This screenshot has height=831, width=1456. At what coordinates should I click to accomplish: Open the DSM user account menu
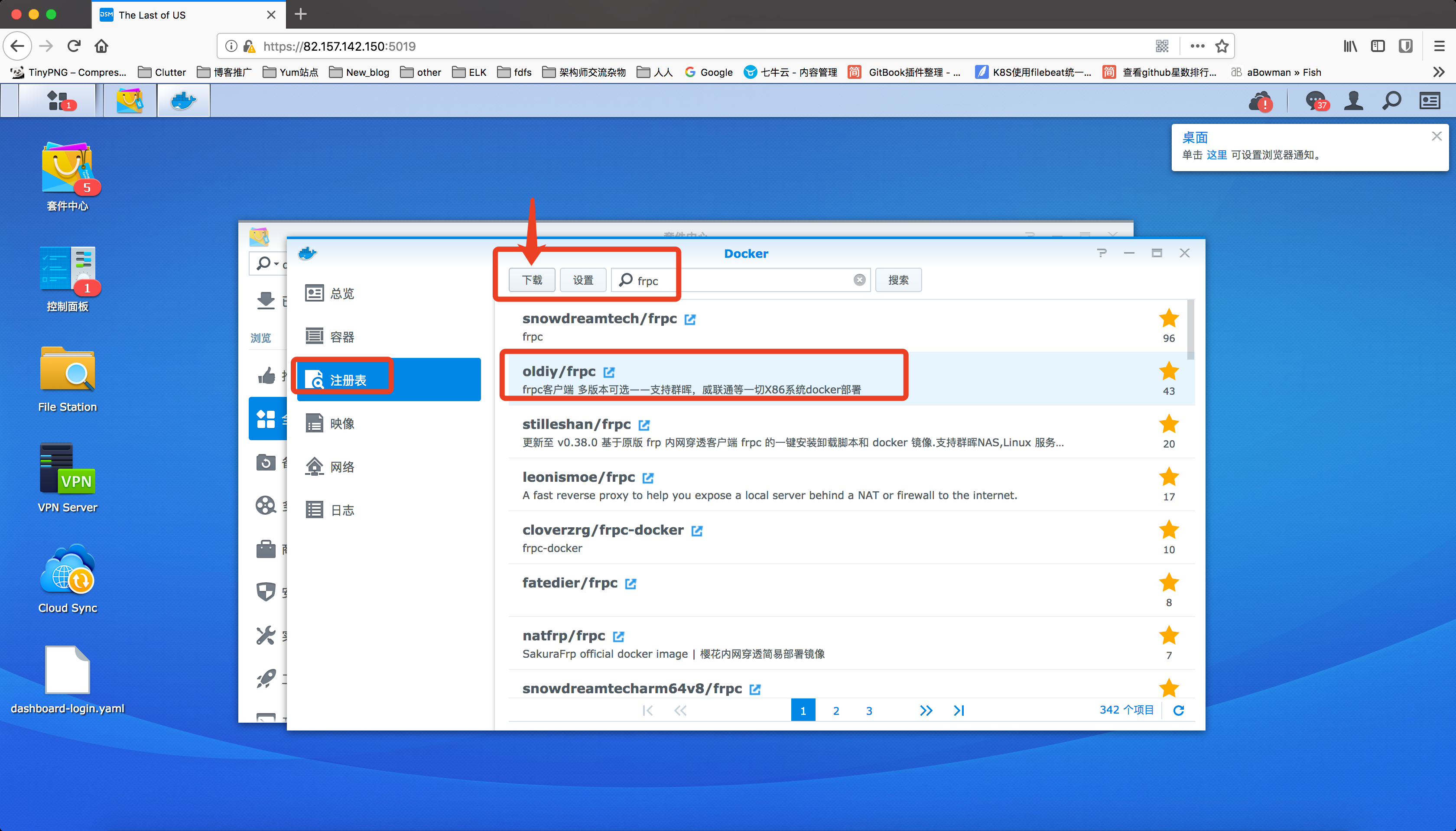(1353, 101)
